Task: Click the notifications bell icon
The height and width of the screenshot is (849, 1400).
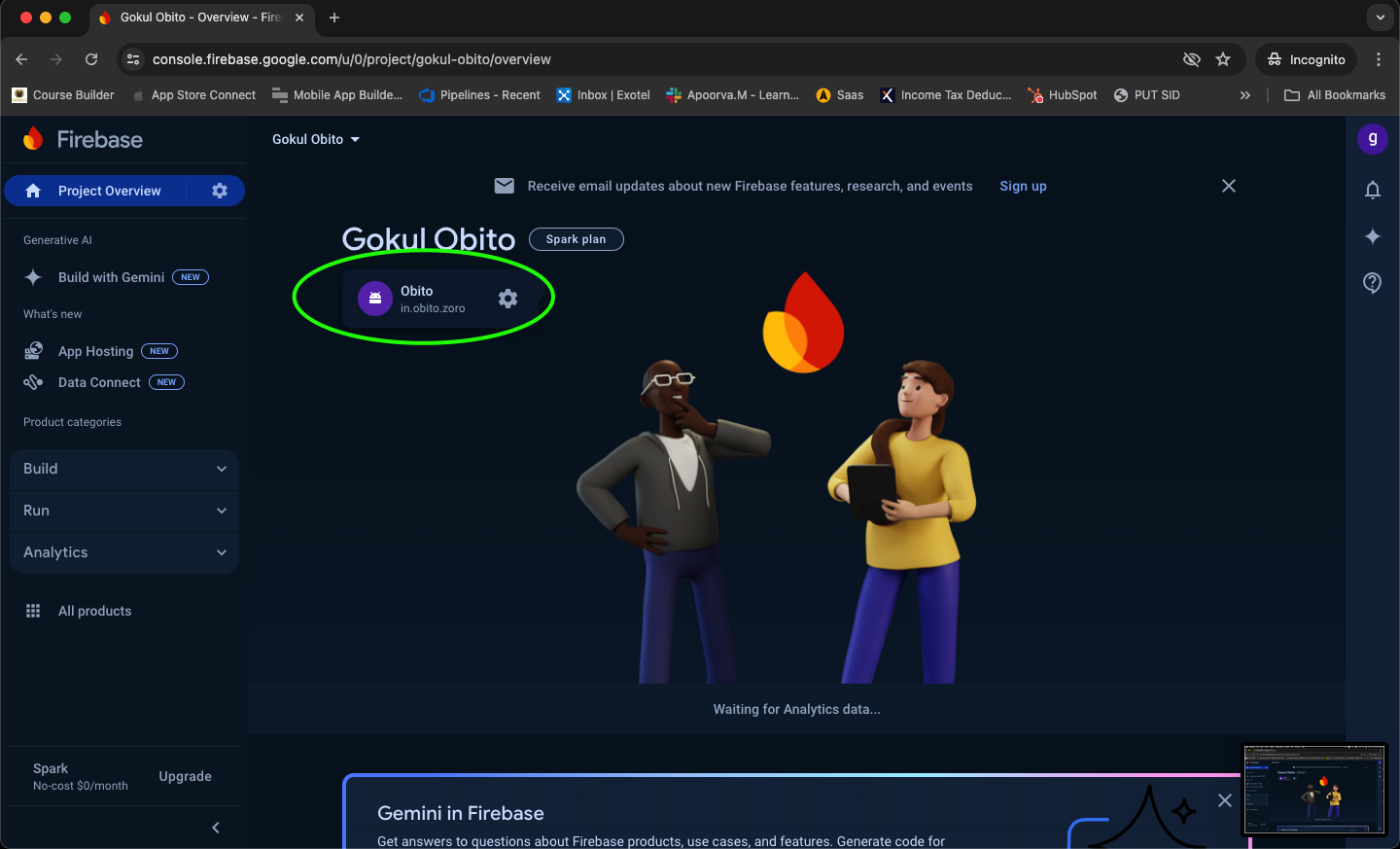Action: (1372, 190)
